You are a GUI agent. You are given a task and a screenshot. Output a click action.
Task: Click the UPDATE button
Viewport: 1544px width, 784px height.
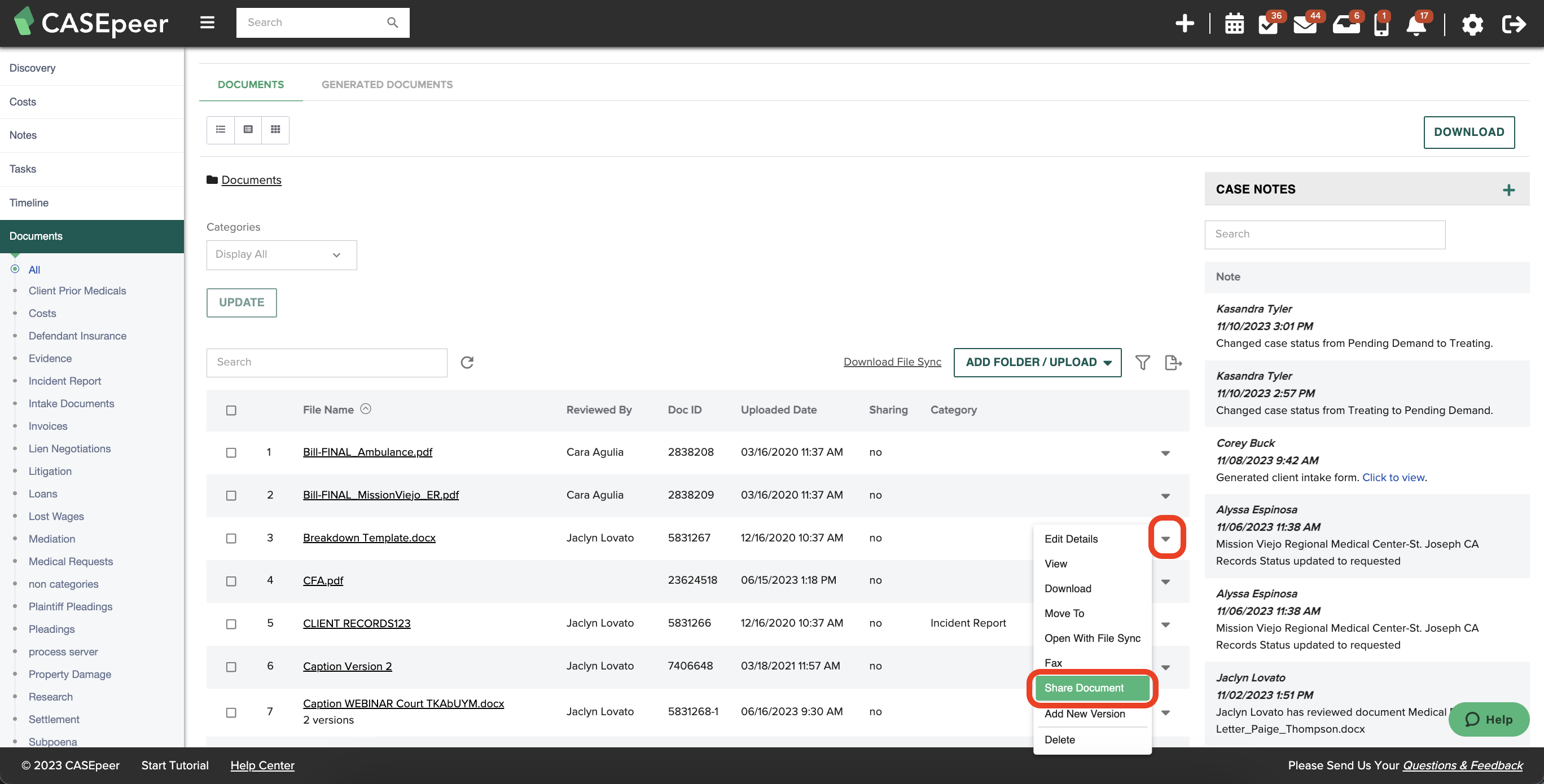242,302
